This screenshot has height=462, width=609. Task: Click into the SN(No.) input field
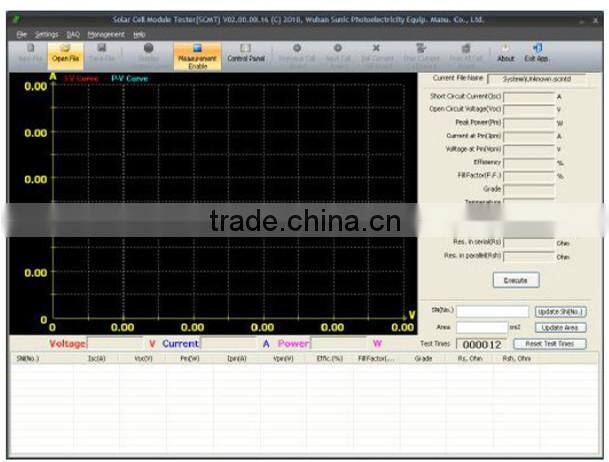pyautogui.click(x=493, y=311)
